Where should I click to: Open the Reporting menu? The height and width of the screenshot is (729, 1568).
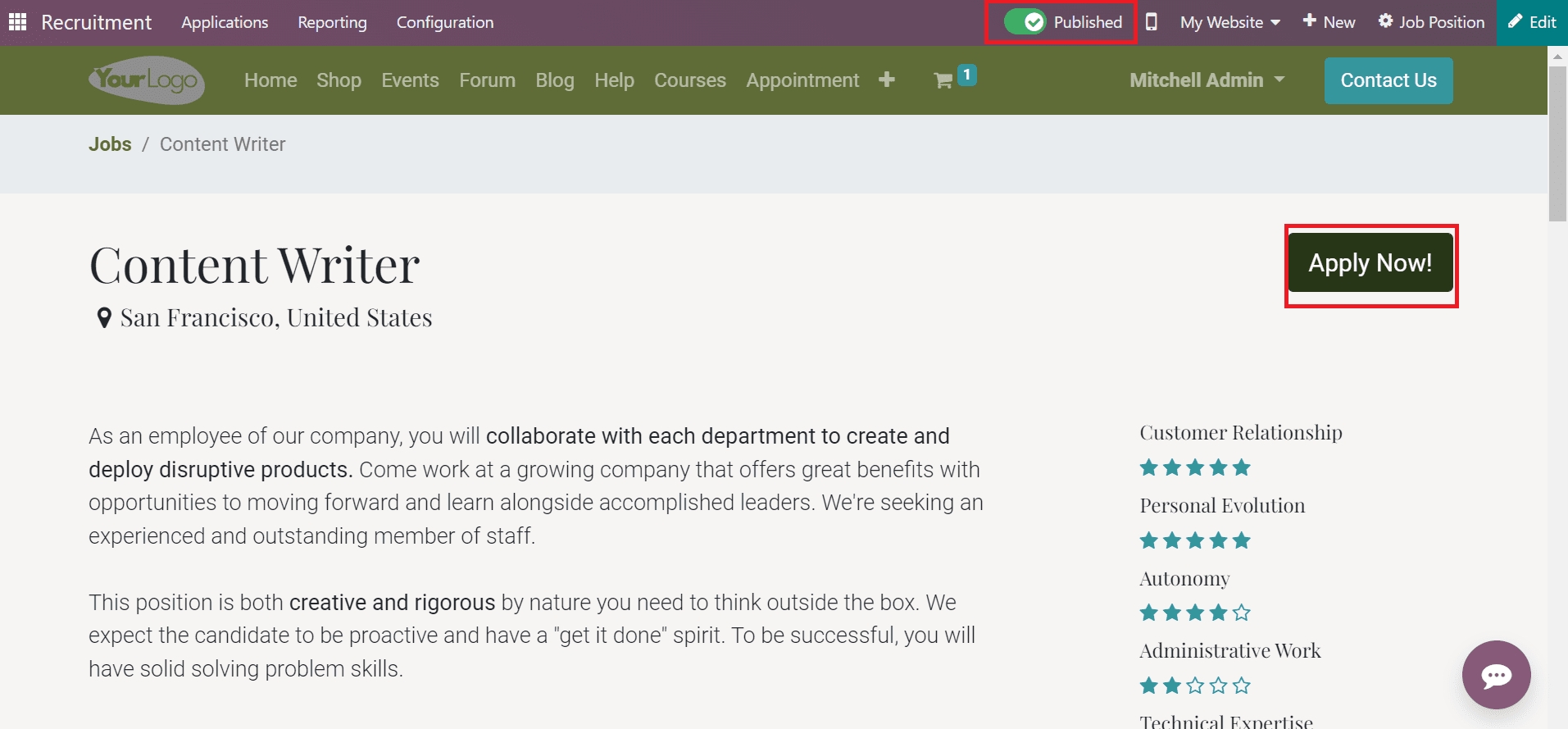pyautogui.click(x=332, y=22)
